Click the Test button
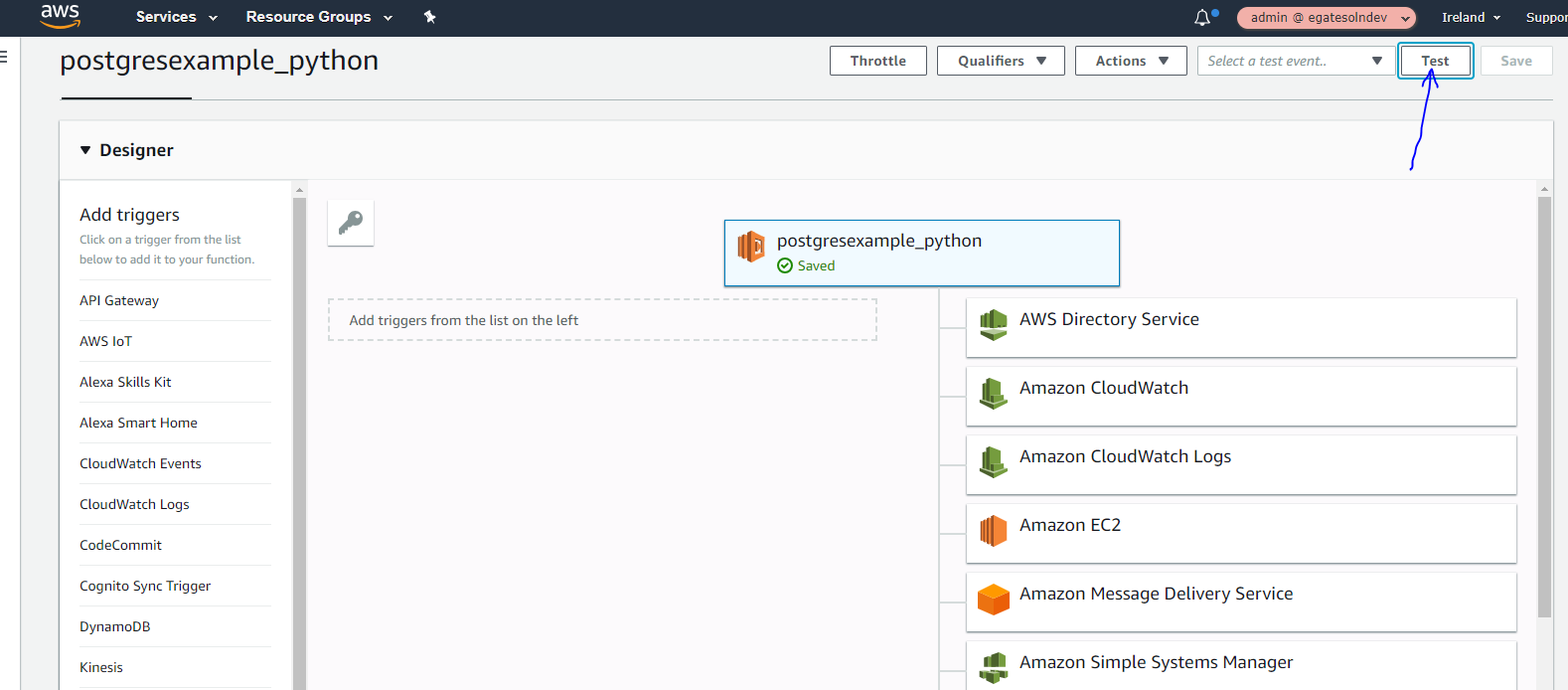The width and height of the screenshot is (1568, 690). click(x=1435, y=61)
